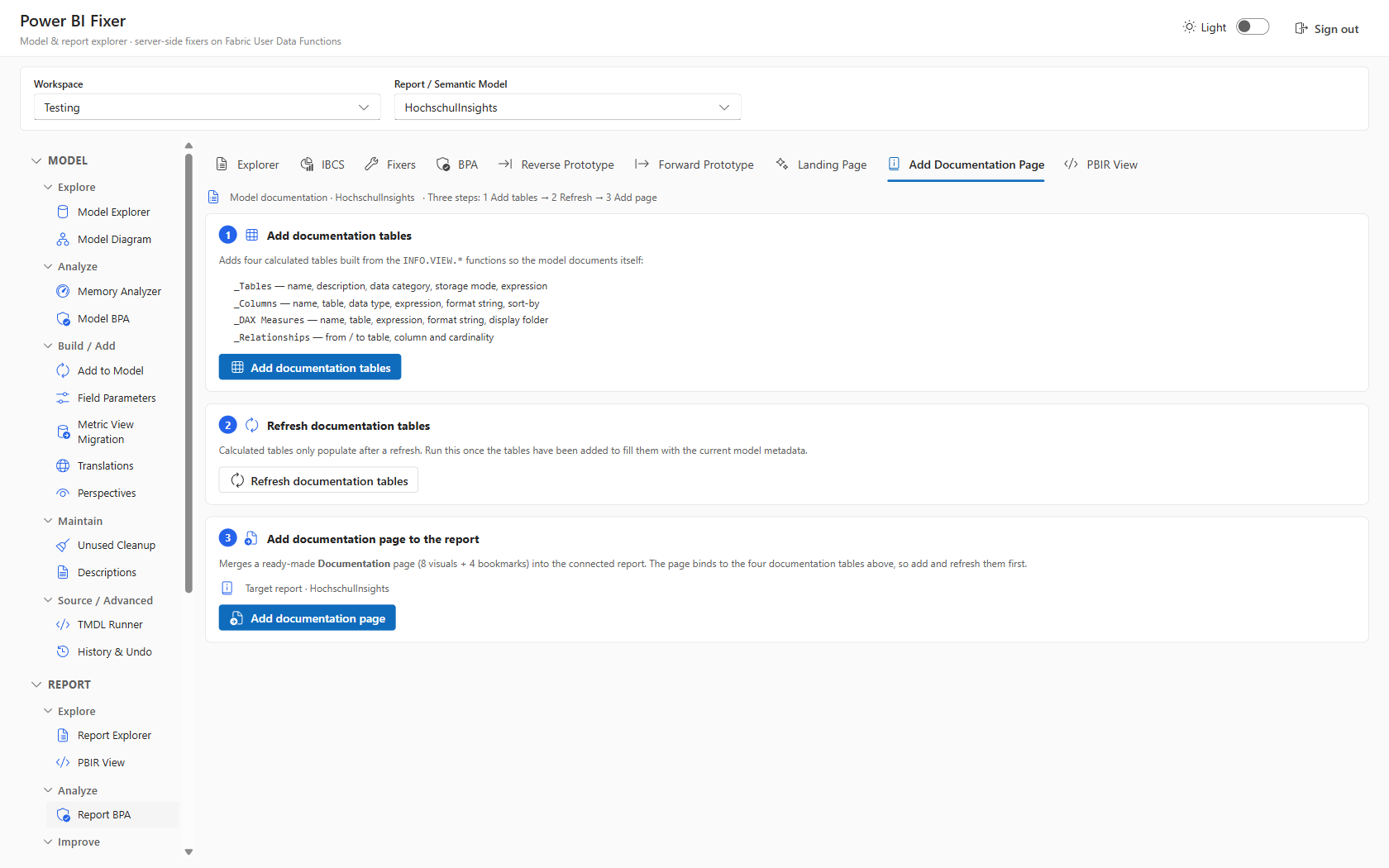The height and width of the screenshot is (868, 1389).
Task: Switch to the BPA tab
Action: coord(457,165)
